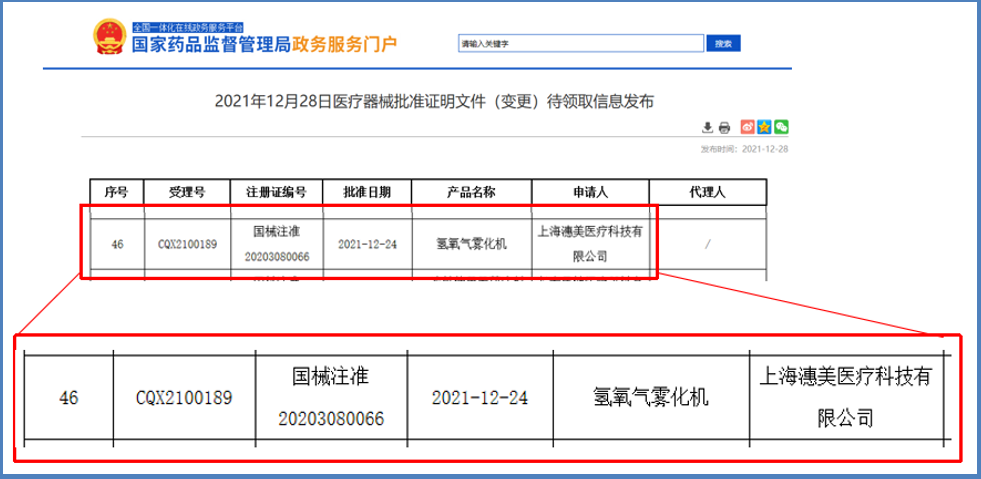Image resolution: width=981 pixels, height=479 pixels.
Task: Click the 产品名称 column header
Action: (472, 192)
